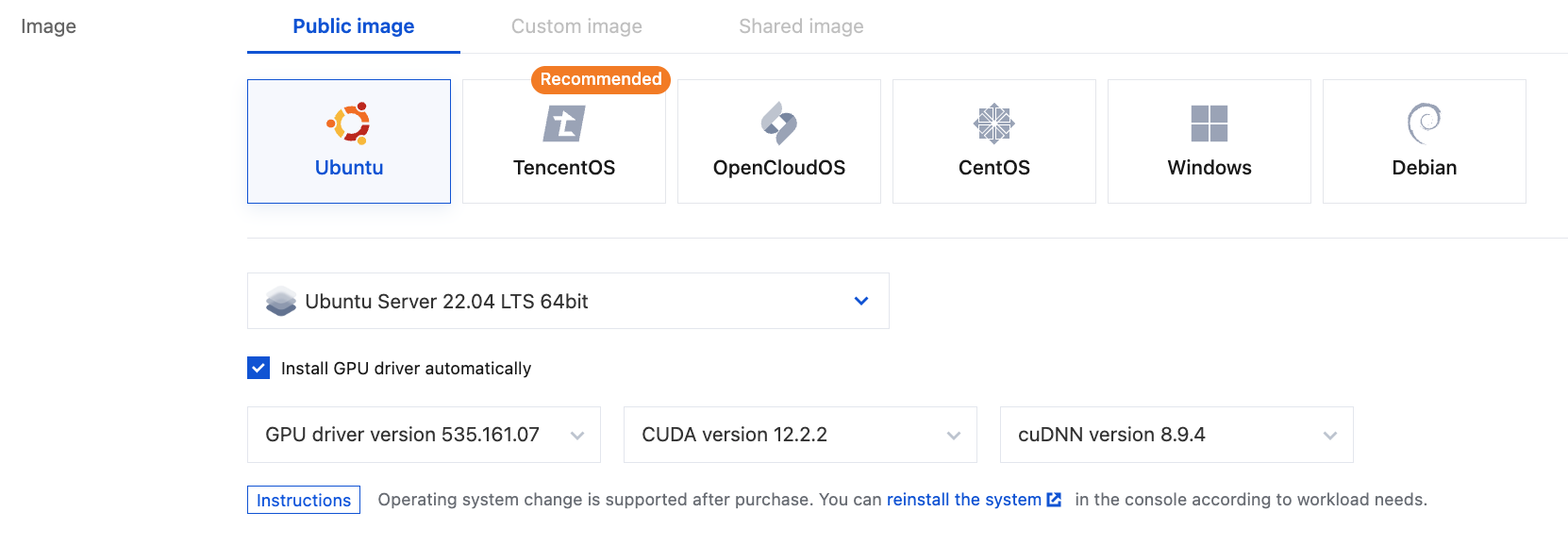The height and width of the screenshot is (545, 1568).
Task: Choose the TencentOS logo icon
Action: tap(564, 124)
